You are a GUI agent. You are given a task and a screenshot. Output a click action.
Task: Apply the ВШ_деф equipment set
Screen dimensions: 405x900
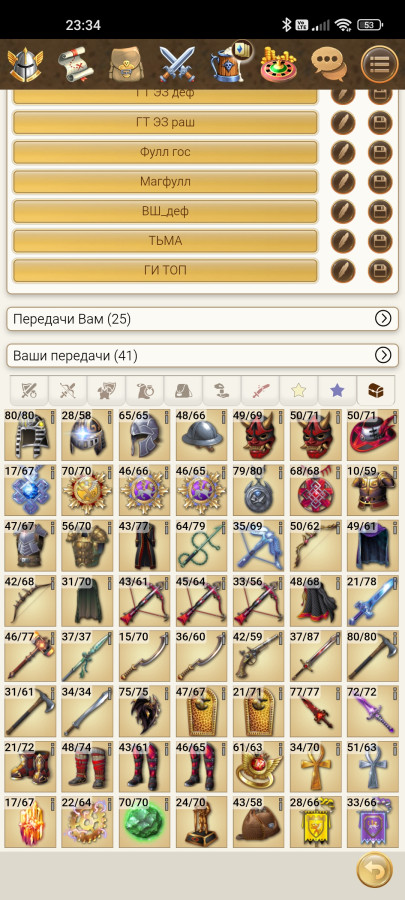(165, 211)
